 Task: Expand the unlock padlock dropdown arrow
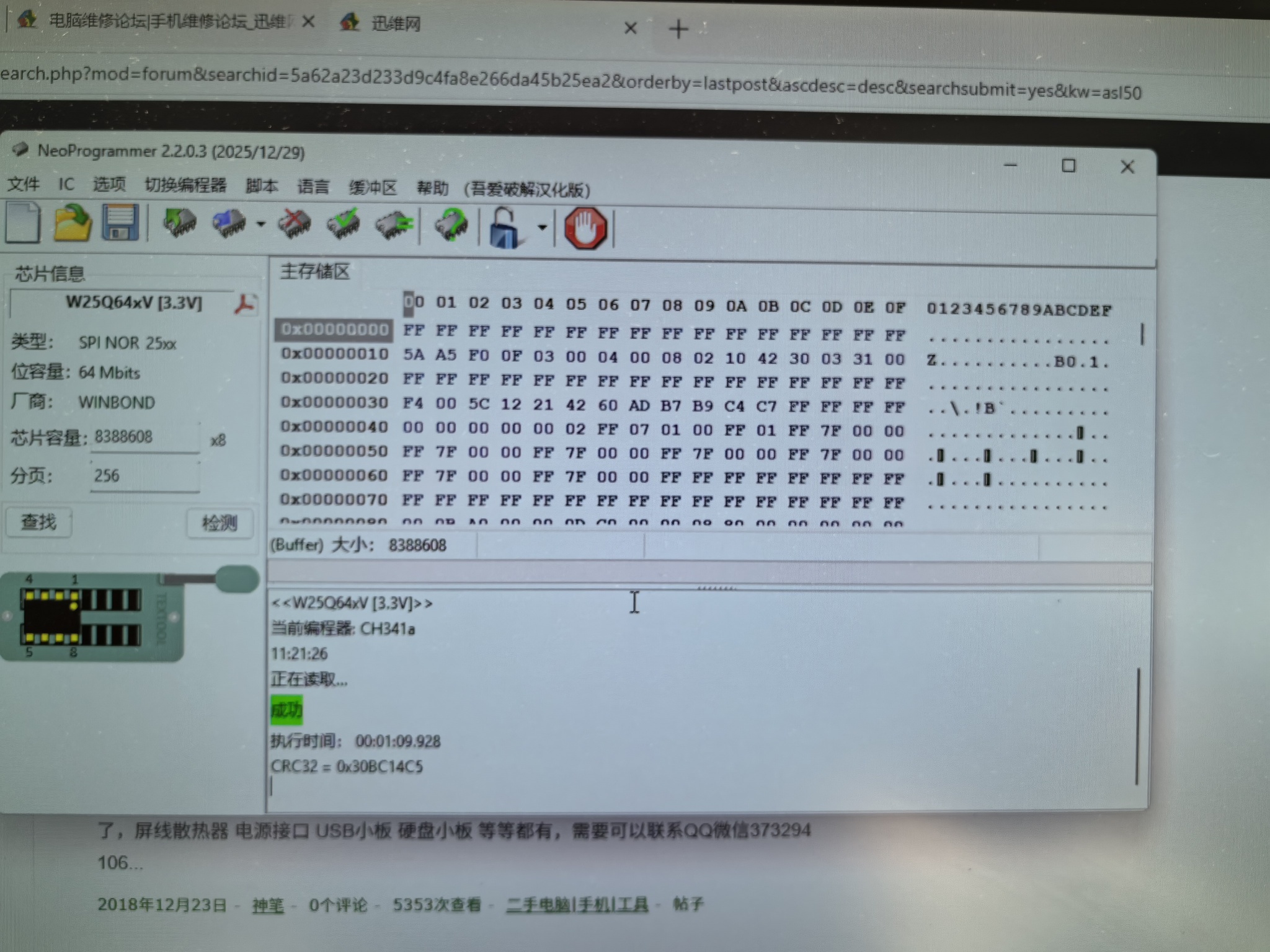point(542,227)
